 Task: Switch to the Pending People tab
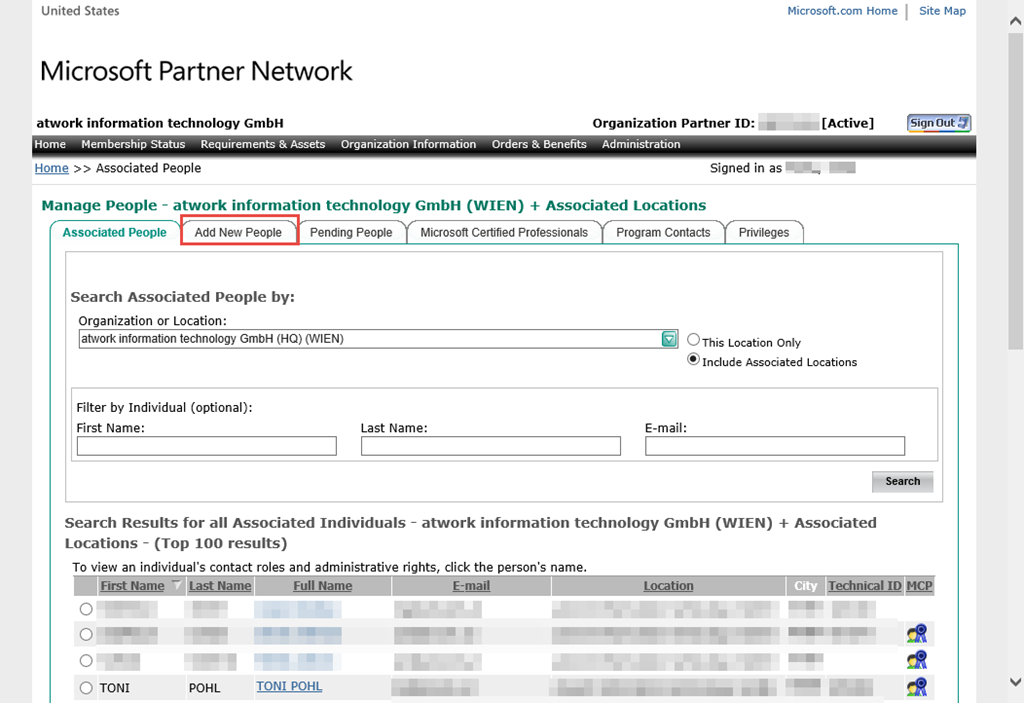pos(351,232)
